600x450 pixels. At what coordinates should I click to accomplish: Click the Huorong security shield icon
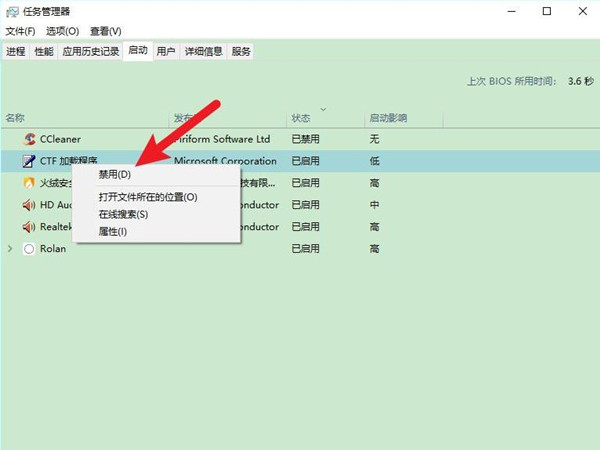pos(29,183)
